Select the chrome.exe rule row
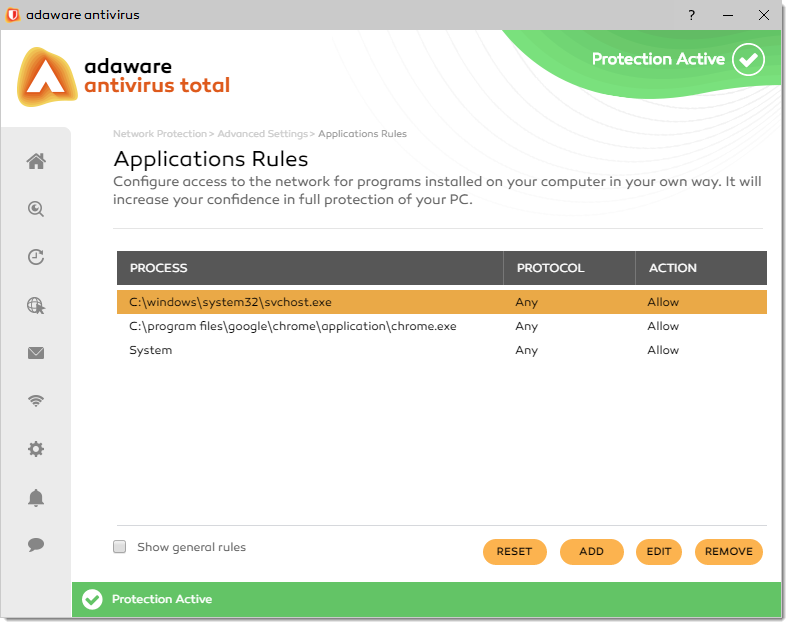This screenshot has height=626, width=790. [442, 326]
